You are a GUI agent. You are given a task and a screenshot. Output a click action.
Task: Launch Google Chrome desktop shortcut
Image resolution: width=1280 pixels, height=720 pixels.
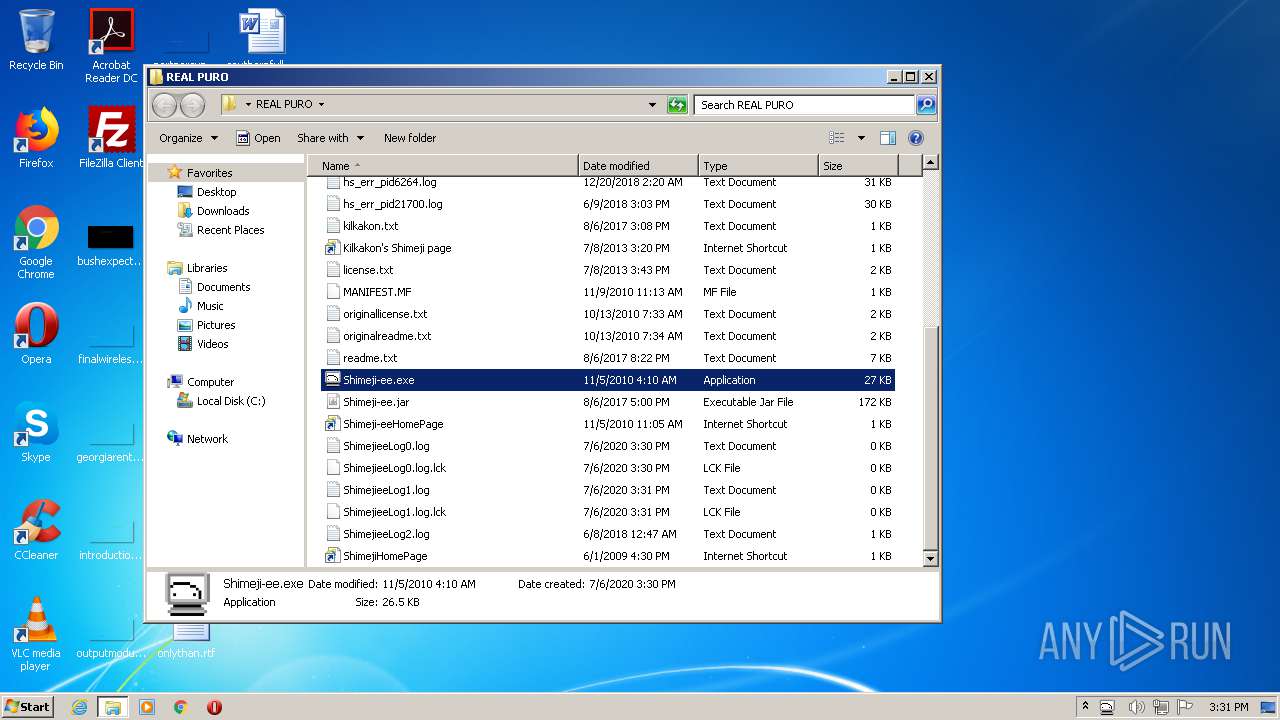click(36, 242)
